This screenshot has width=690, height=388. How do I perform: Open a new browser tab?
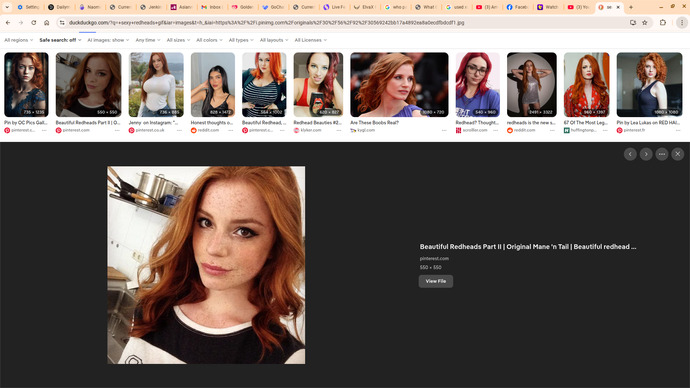click(x=631, y=7)
